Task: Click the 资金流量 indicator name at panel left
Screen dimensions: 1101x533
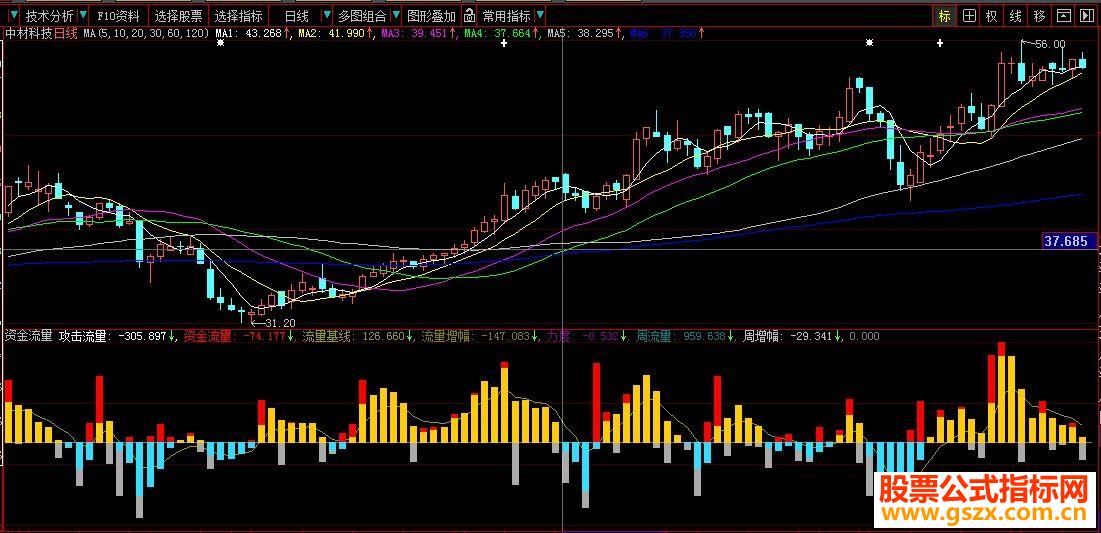Action: [29, 336]
